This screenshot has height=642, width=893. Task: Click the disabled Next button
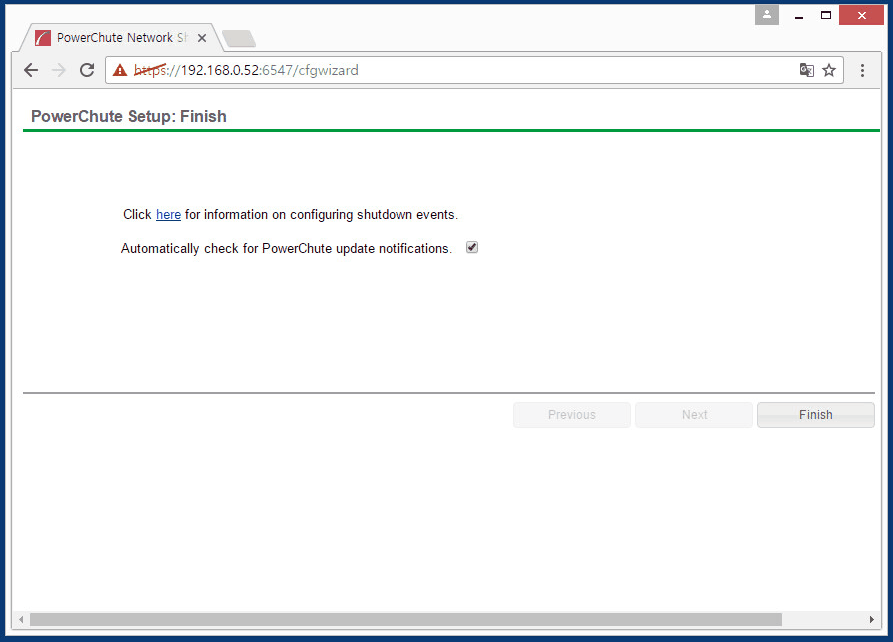694,415
